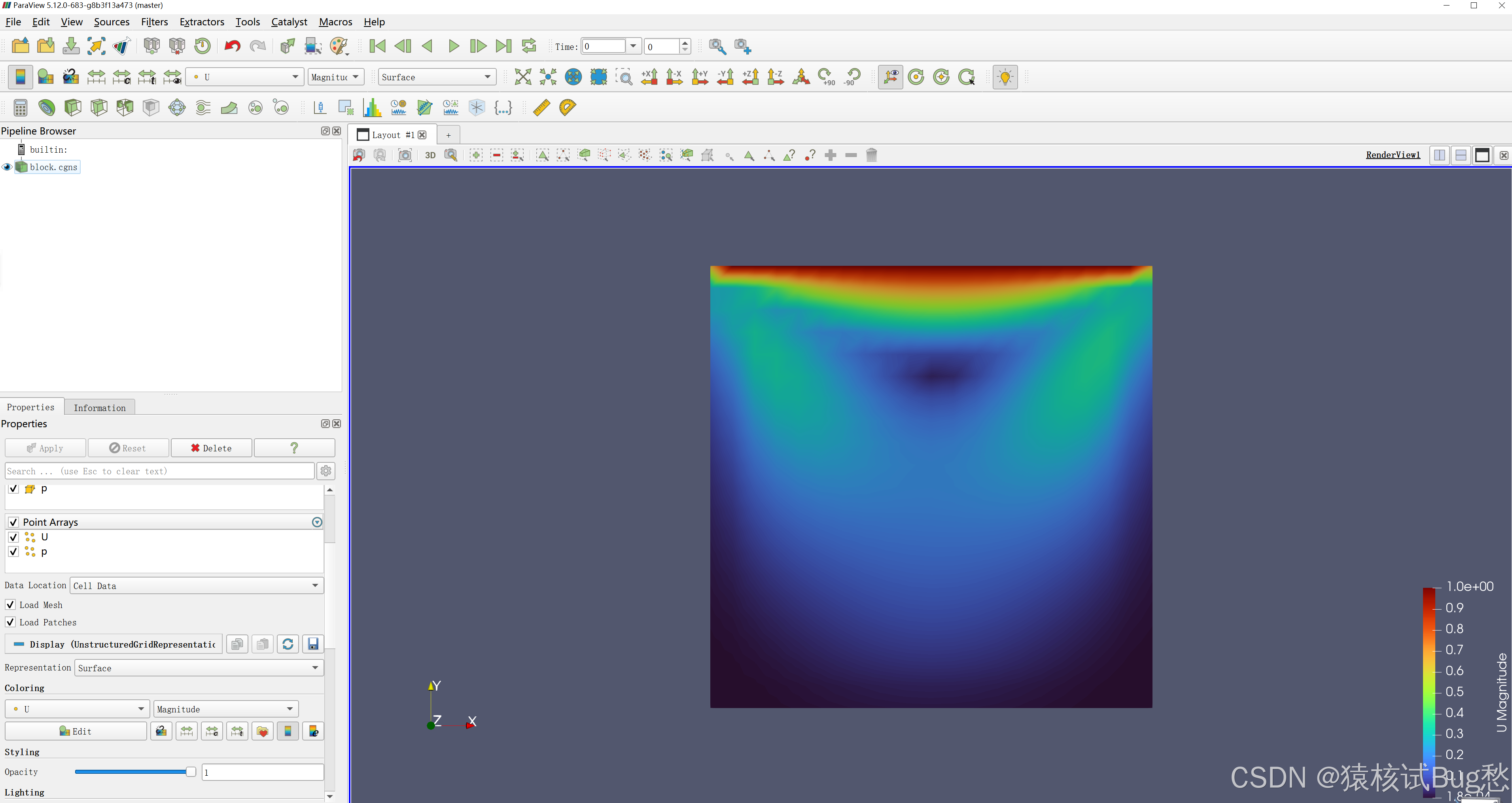
Task: Click the Calculator filter icon
Action: point(21,108)
